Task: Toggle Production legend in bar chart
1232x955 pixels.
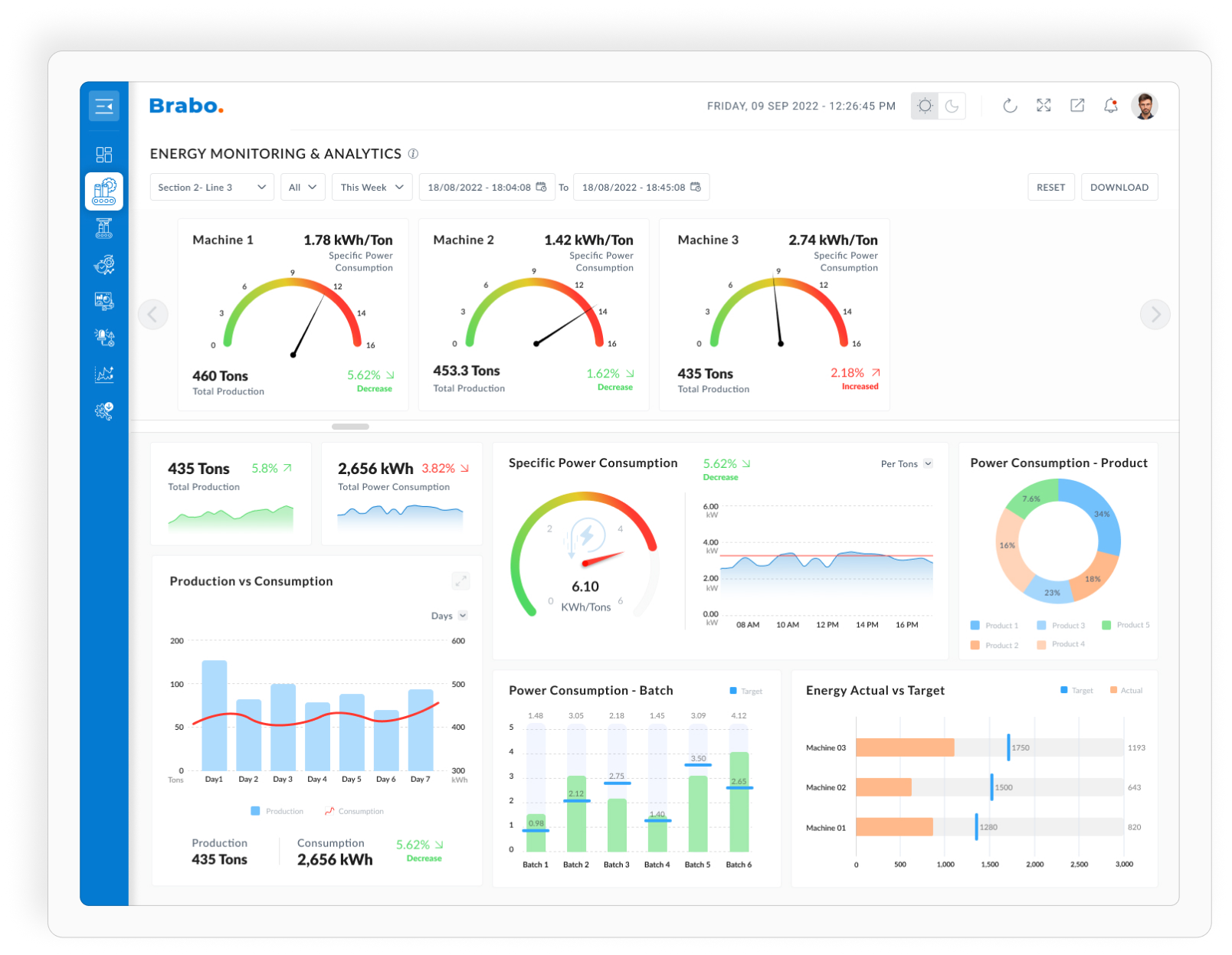Action: [277, 811]
